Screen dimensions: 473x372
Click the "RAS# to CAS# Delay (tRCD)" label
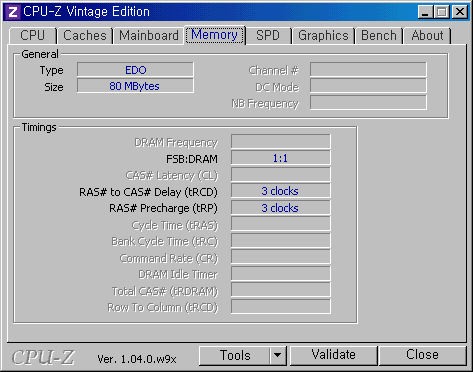(148, 192)
